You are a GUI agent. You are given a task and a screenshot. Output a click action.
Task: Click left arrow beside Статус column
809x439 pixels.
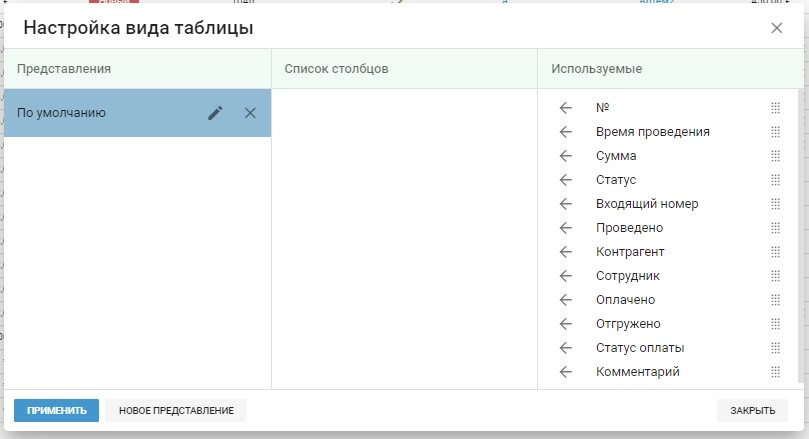[566, 180]
